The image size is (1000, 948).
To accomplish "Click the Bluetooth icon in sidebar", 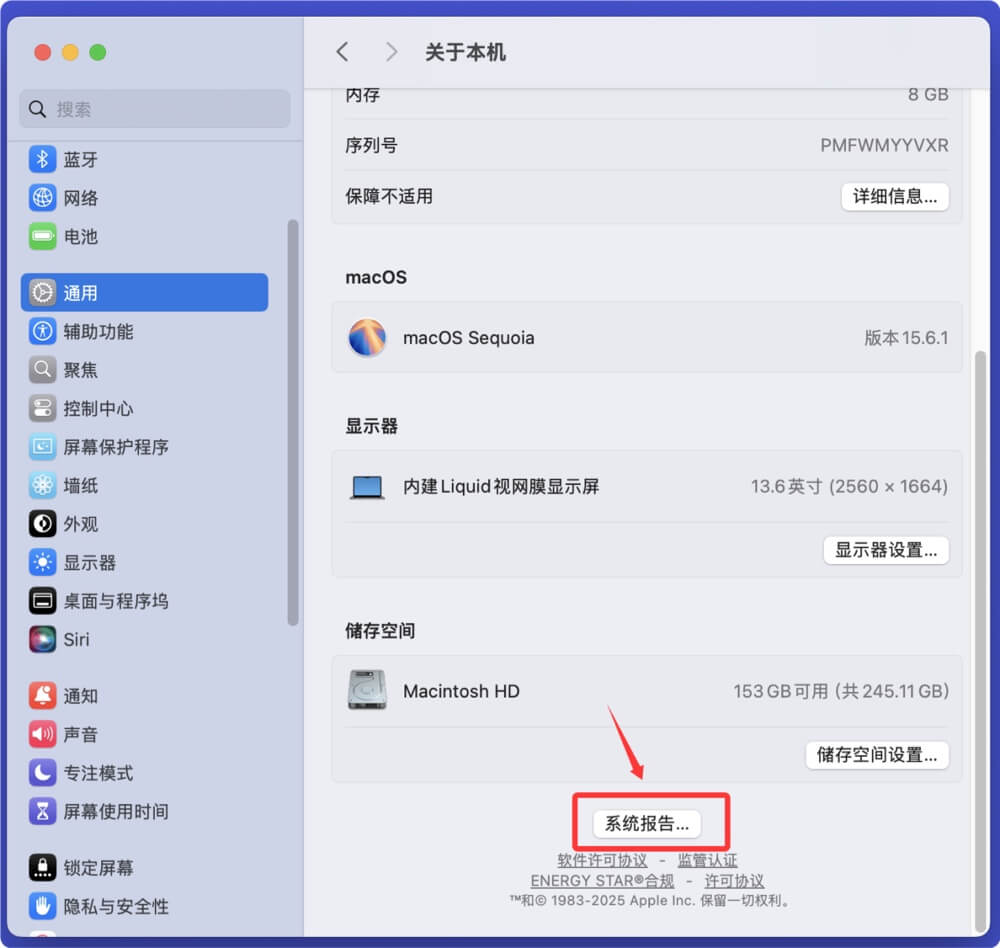I will (x=42, y=160).
